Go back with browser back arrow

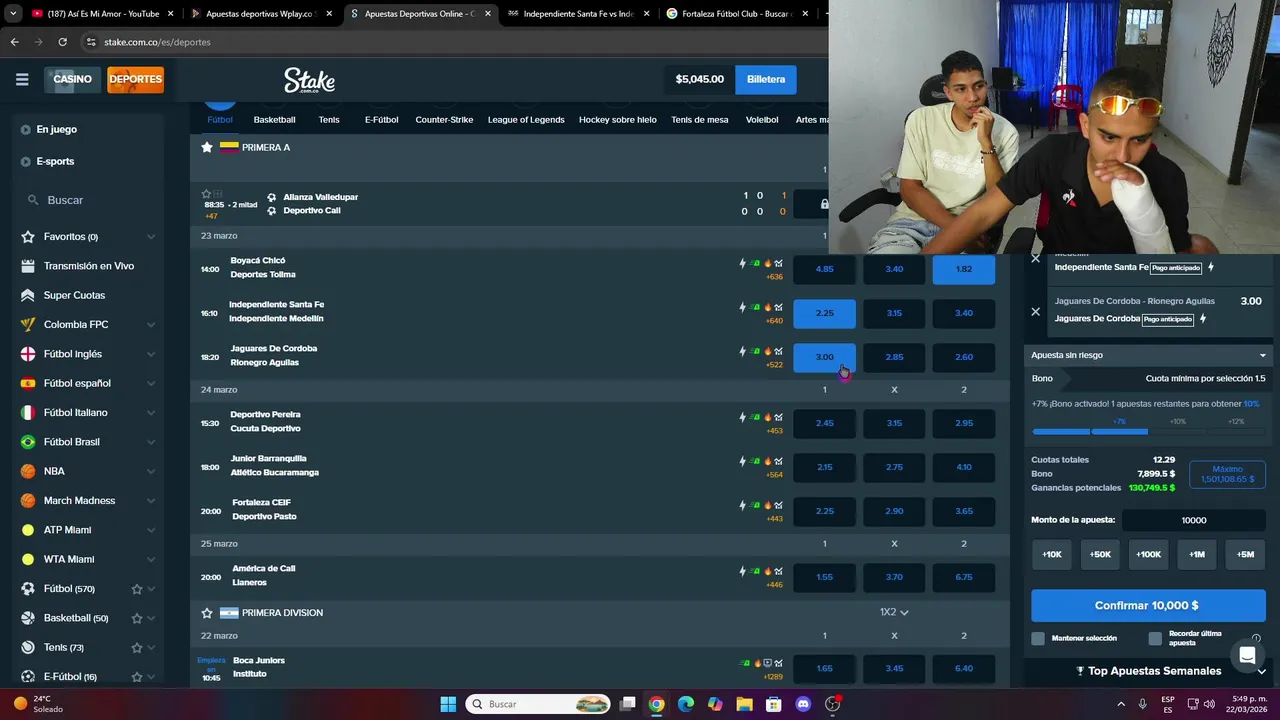pos(15,42)
